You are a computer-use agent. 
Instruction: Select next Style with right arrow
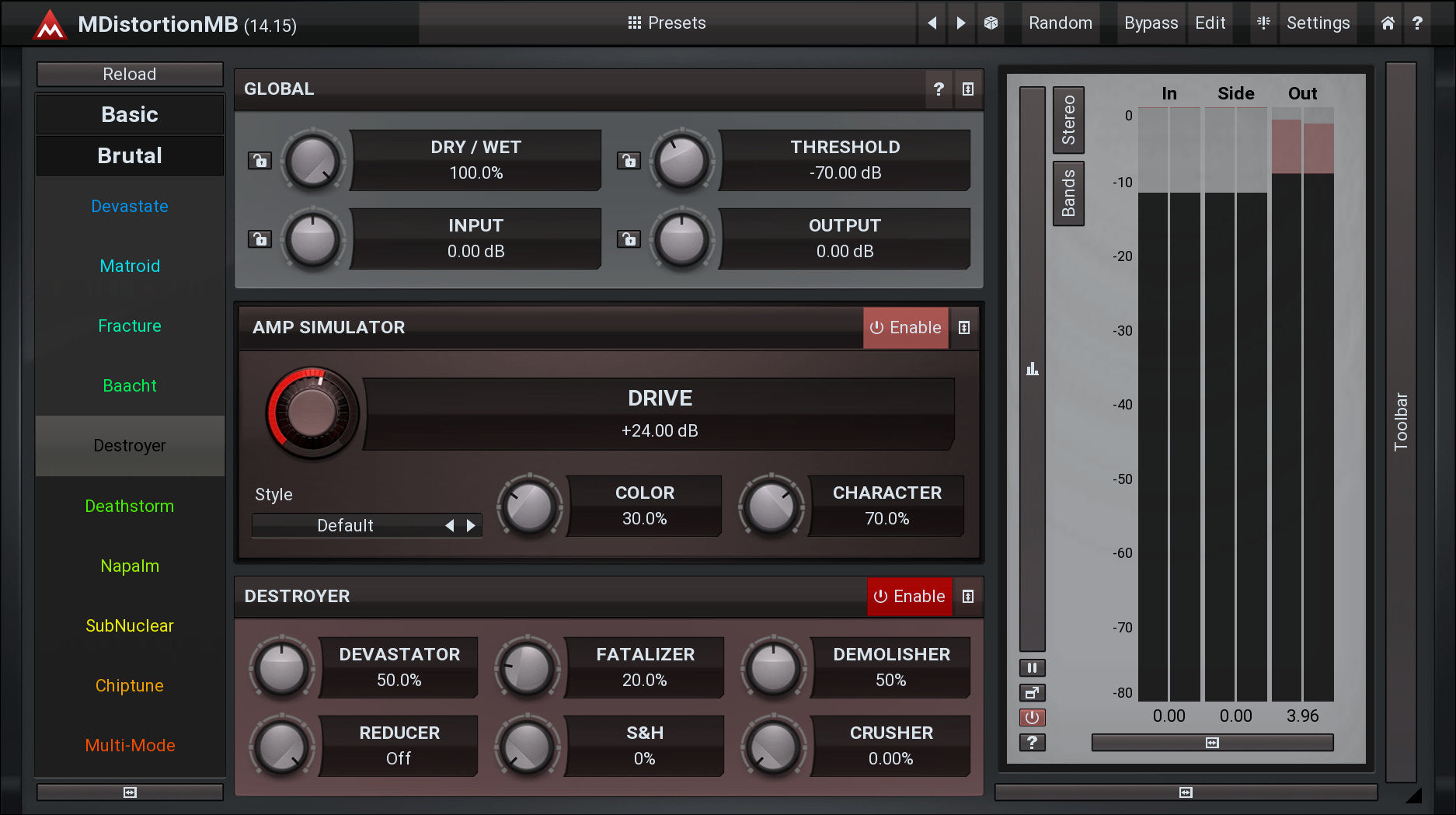(x=471, y=526)
